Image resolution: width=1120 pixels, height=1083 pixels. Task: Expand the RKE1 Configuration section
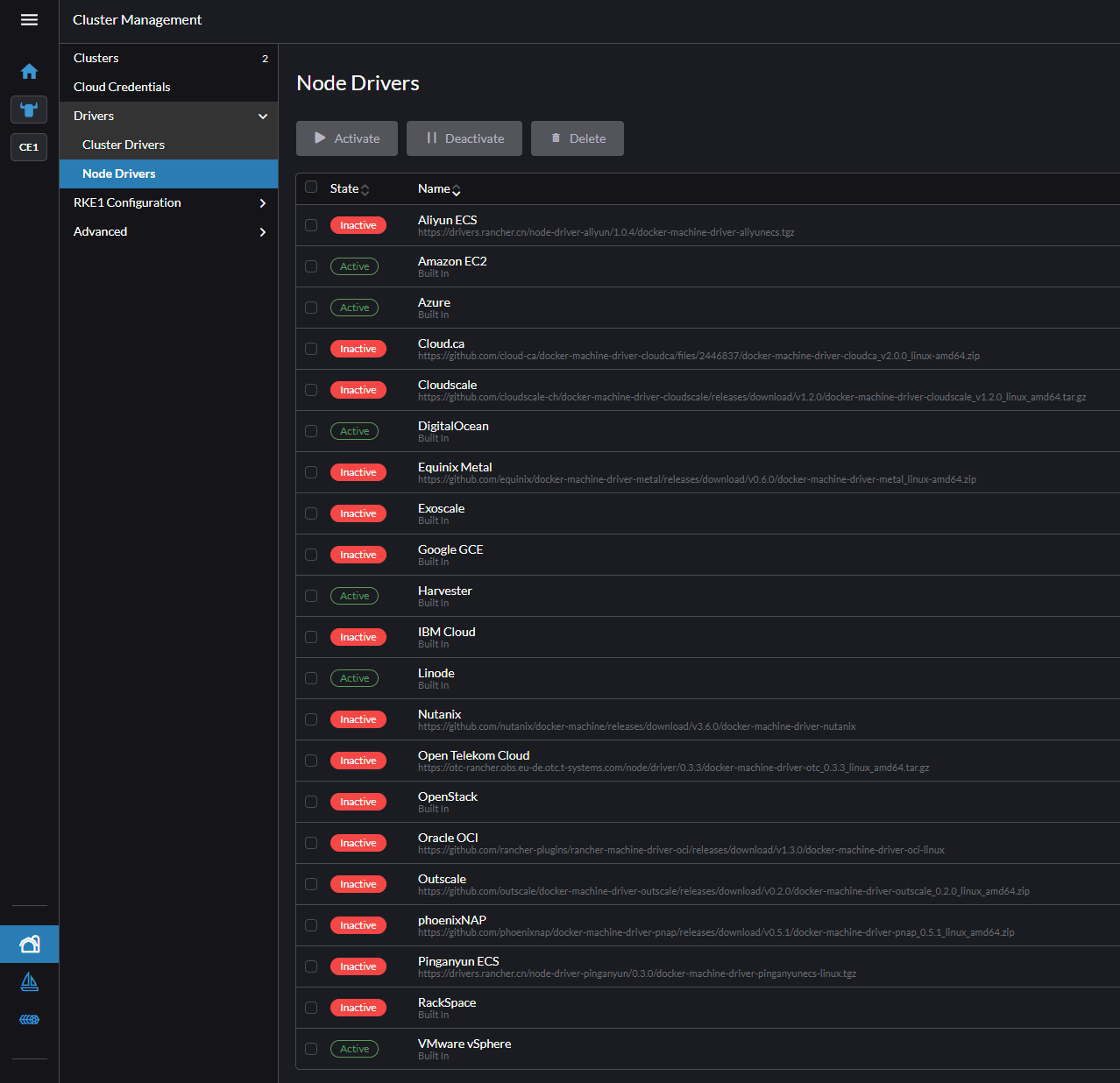click(x=262, y=202)
